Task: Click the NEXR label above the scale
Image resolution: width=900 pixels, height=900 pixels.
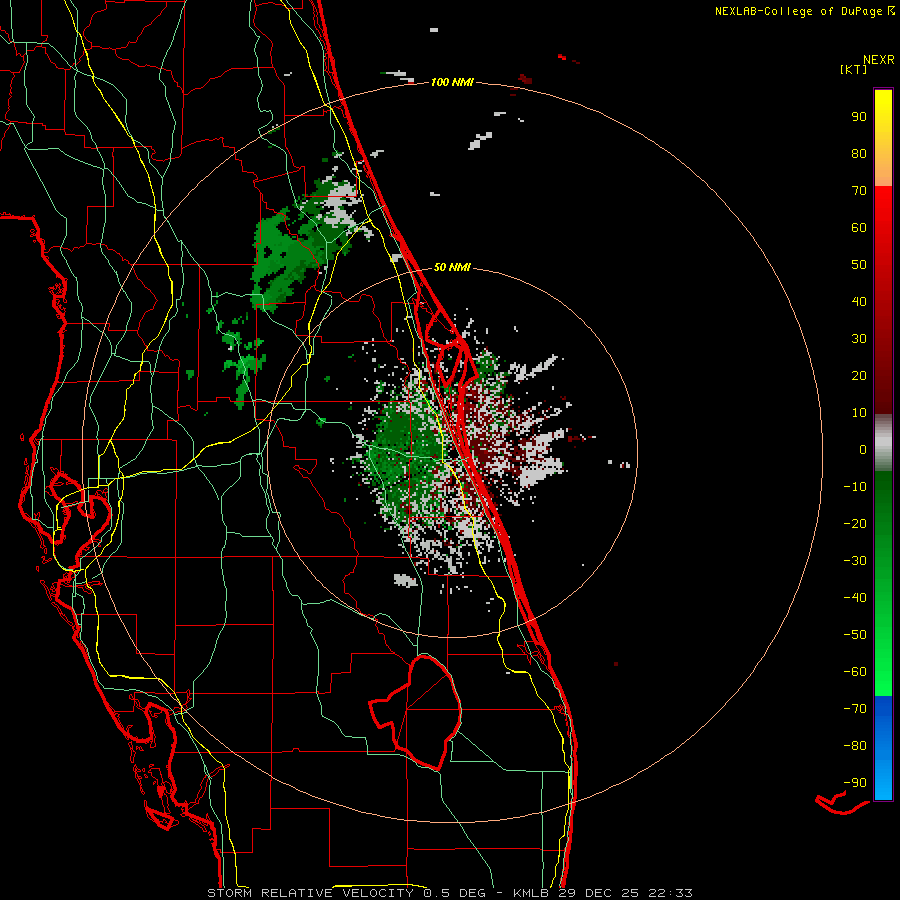Action: (x=879, y=60)
